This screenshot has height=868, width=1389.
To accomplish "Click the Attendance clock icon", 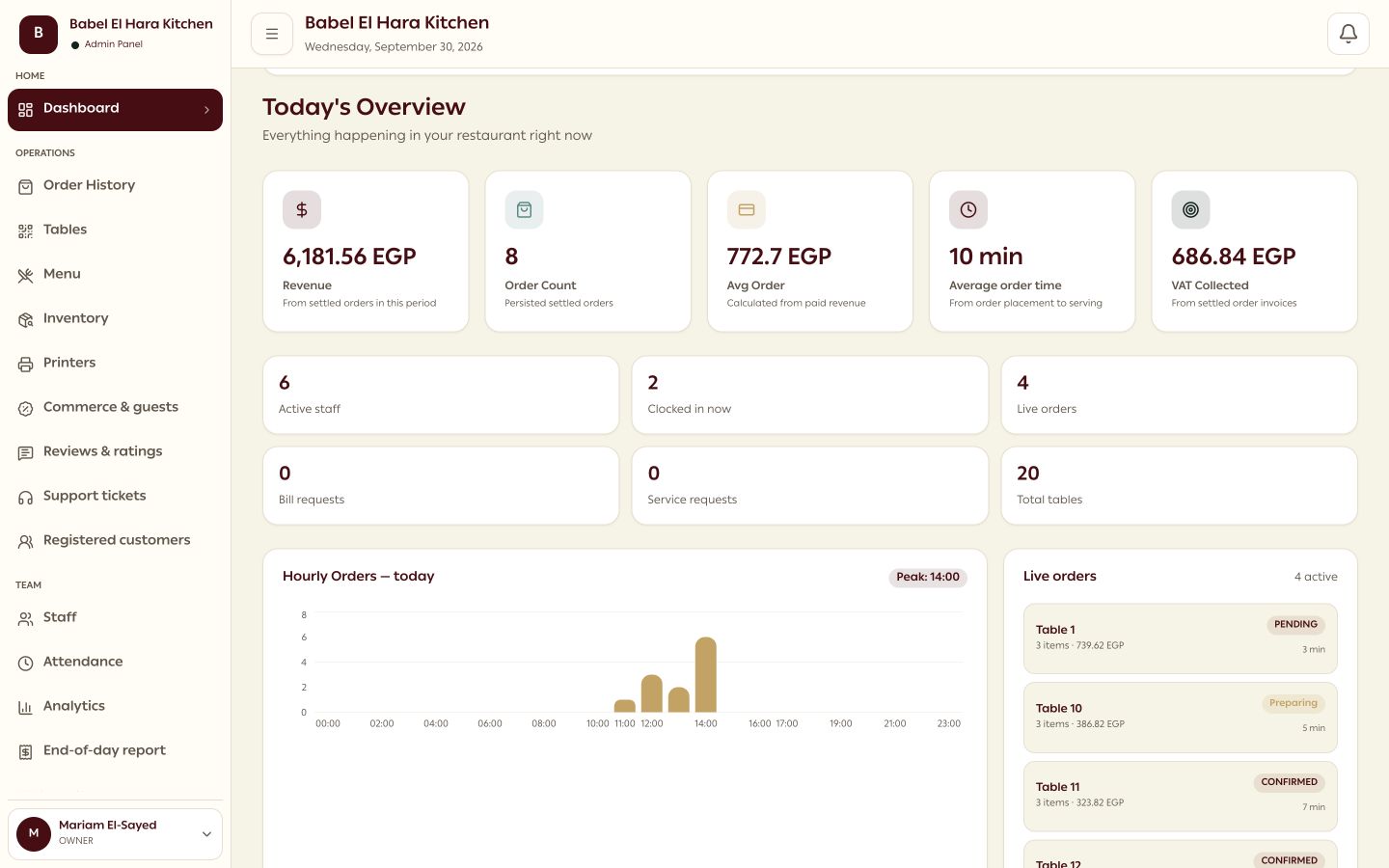I will (x=26, y=664).
